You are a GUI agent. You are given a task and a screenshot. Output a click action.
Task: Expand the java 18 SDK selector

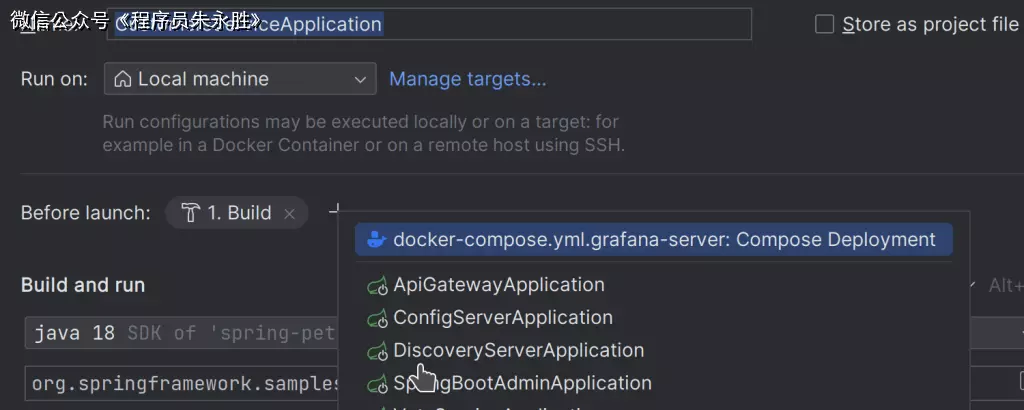[x=180, y=333]
